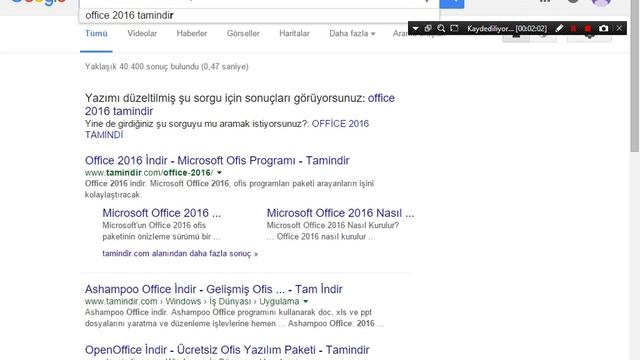This screenshot has height=360, width=640.
Task: Open the recorder toolbar dropdown arrow
Action: [415, 29]
